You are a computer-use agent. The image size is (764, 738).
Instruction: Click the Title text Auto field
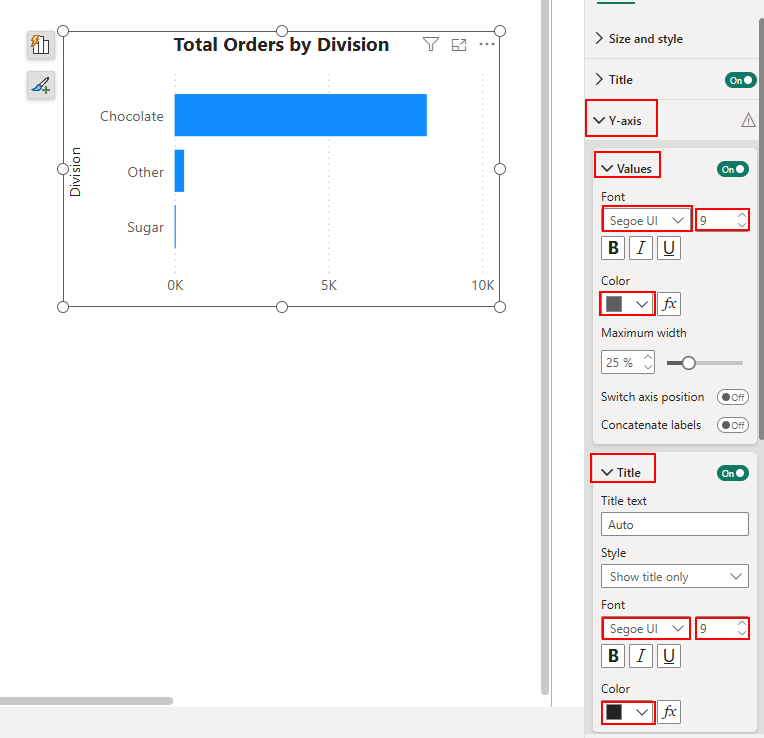coord(674,524)
